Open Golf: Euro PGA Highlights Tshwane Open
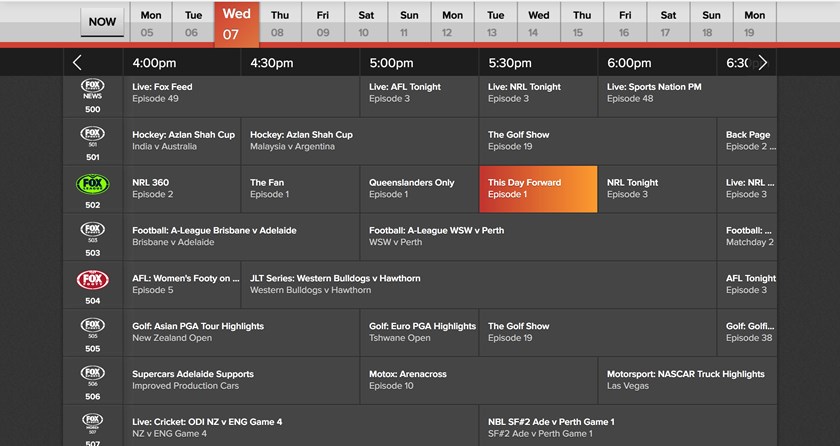The image size is (840, 446). tap(419, 332)
